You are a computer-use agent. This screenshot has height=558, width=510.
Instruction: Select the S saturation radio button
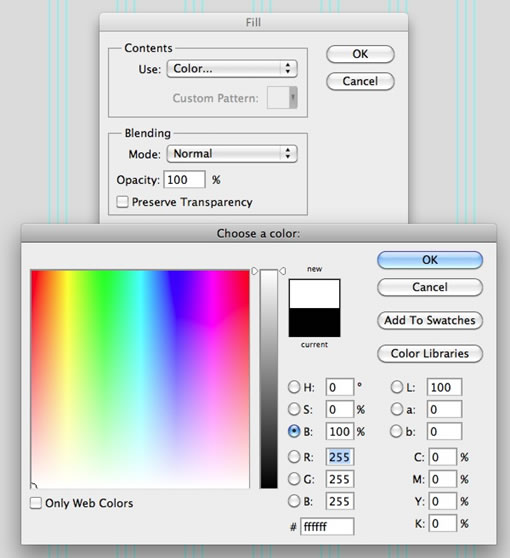tap(294, 409)
